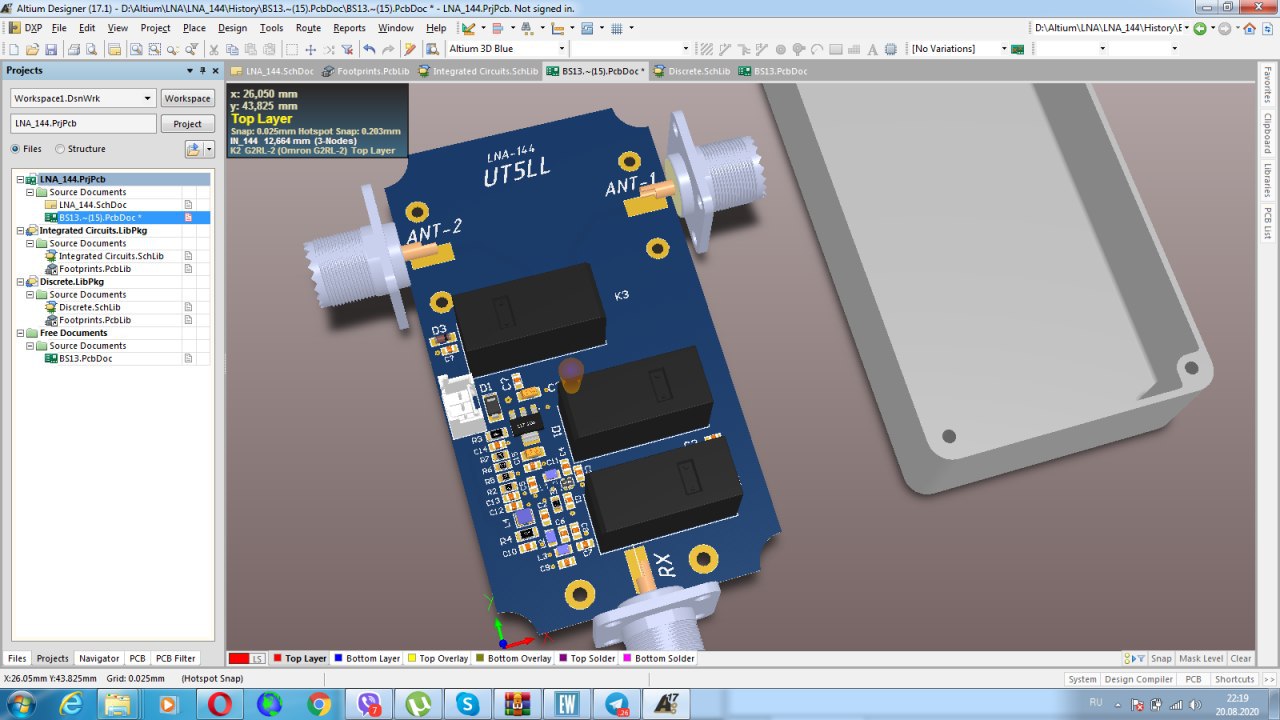Click the Cross Probe pencil icon
The image size is (1280, 720).
click(x=410, y=48)
